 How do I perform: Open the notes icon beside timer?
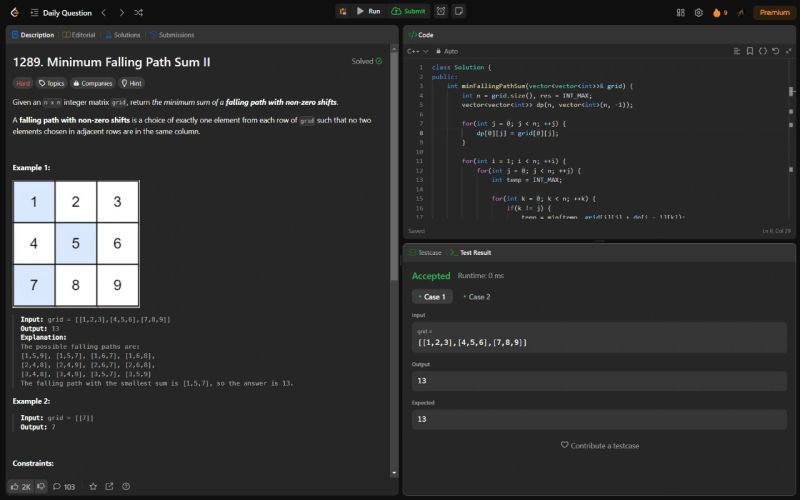(x=458, y=11)
